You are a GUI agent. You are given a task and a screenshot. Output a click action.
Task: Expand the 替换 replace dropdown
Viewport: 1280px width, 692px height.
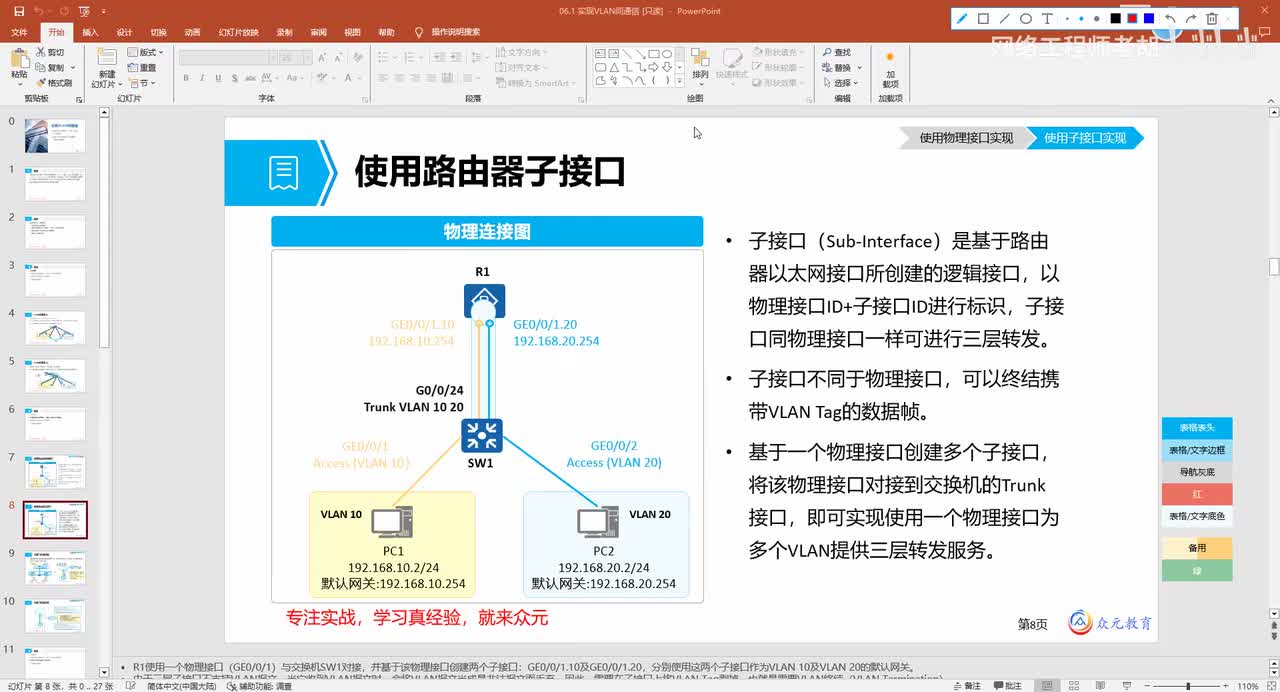click(857, 67)
